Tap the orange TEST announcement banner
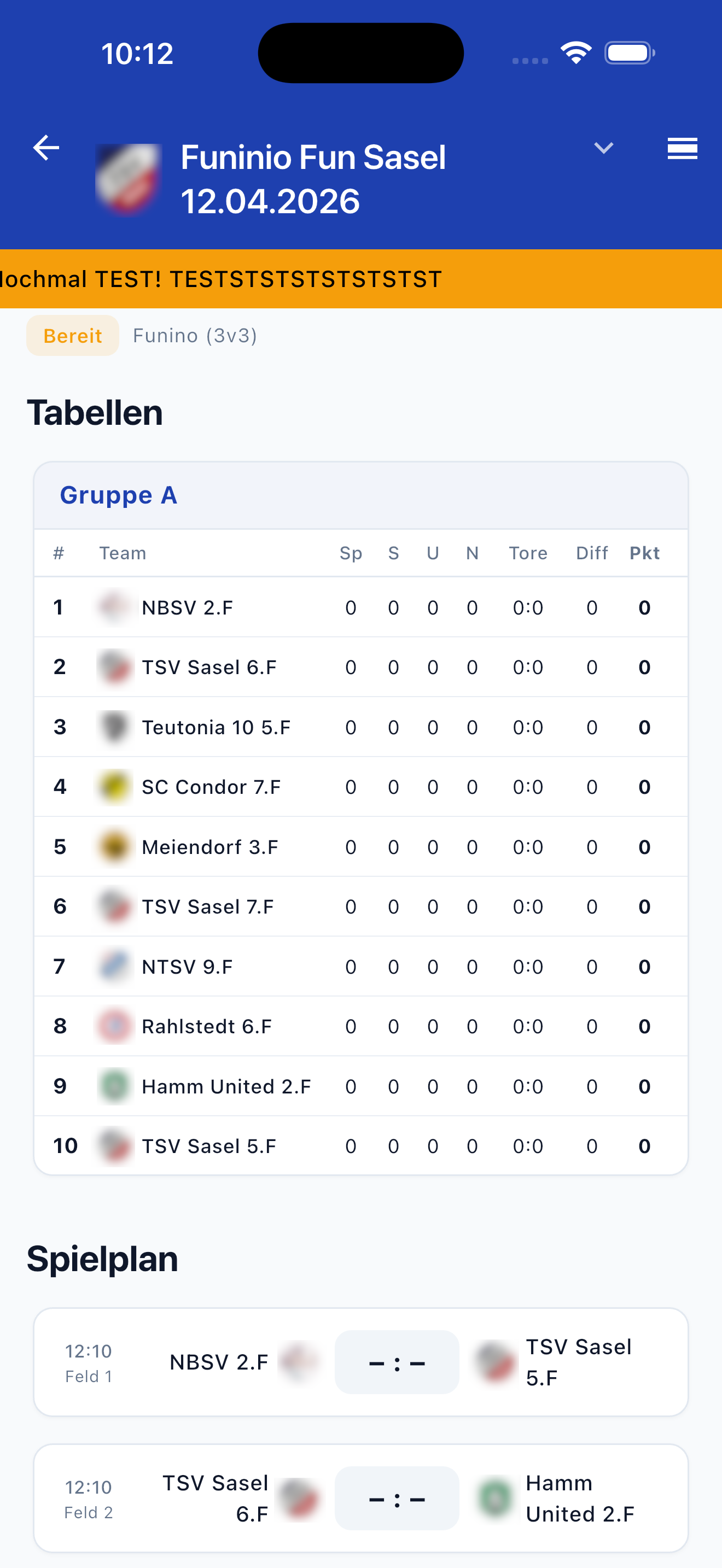722x1568 pixels. click(361, 279)
